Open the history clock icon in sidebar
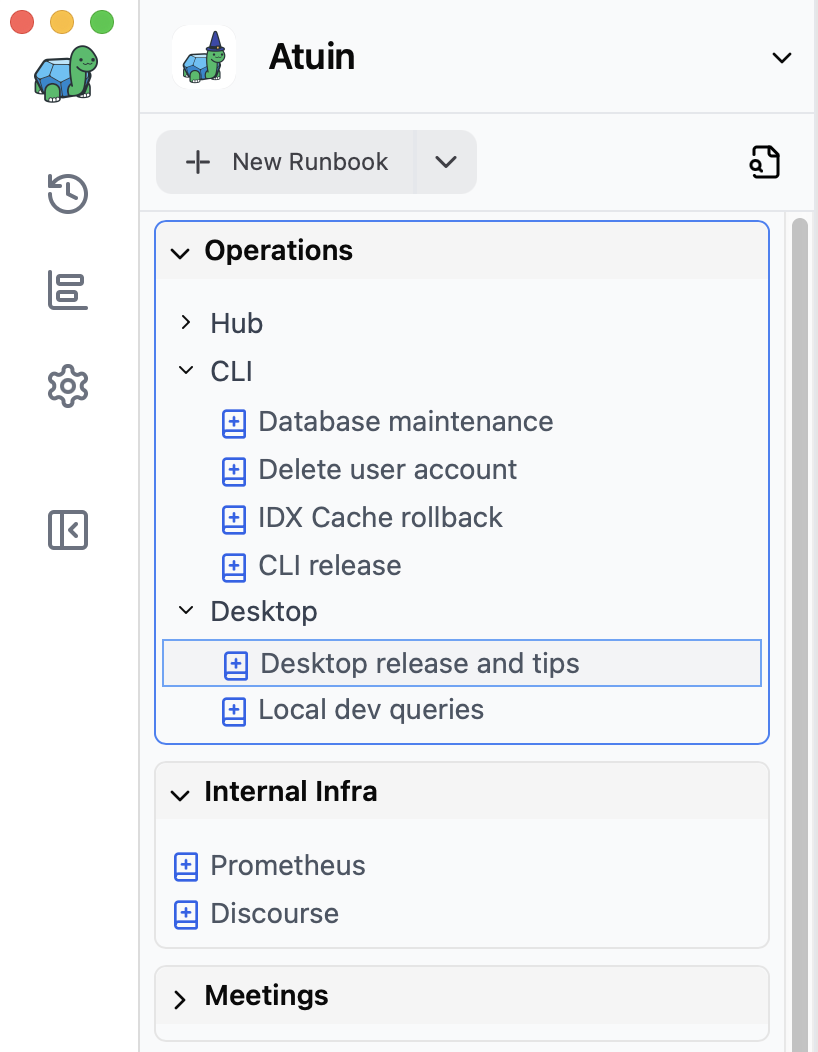 pyautogui.click(x=68, y=194)
